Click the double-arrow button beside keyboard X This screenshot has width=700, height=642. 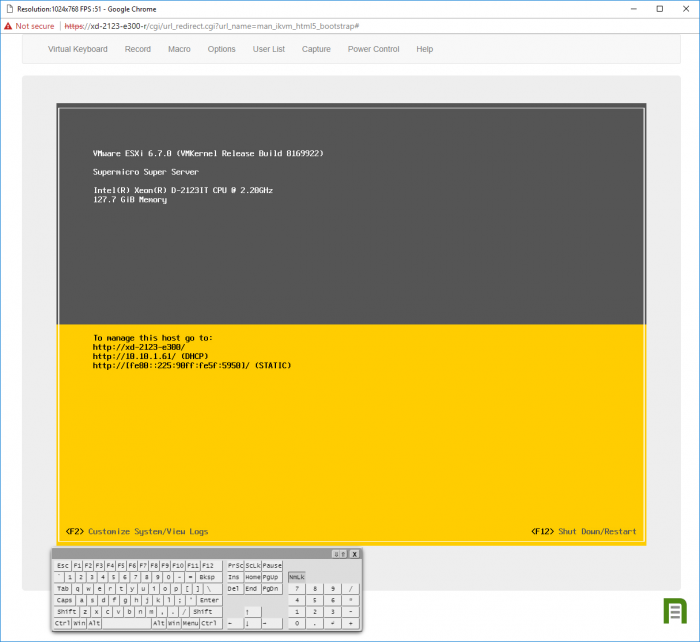339,554
